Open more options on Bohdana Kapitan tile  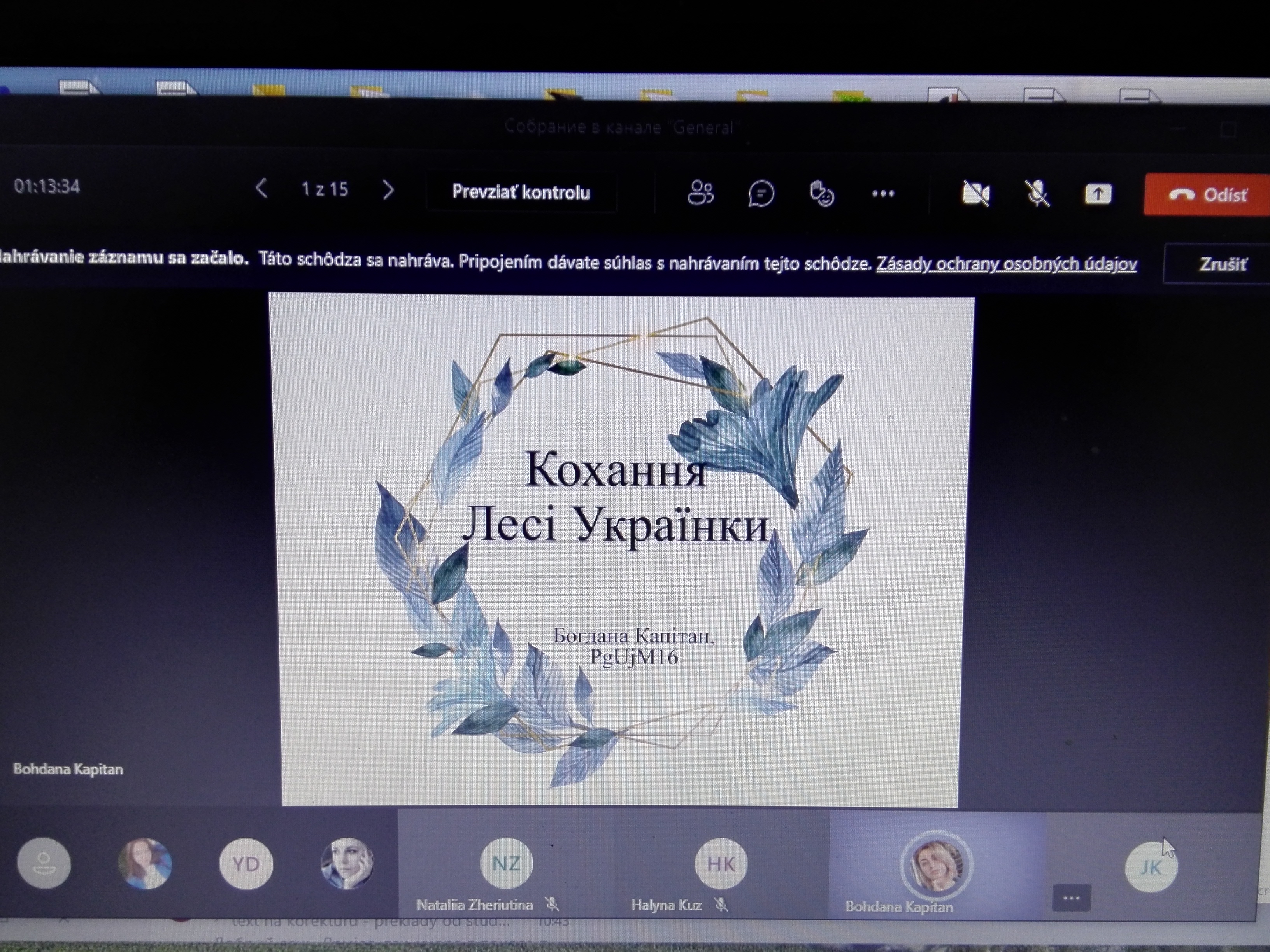point(1071,898)
